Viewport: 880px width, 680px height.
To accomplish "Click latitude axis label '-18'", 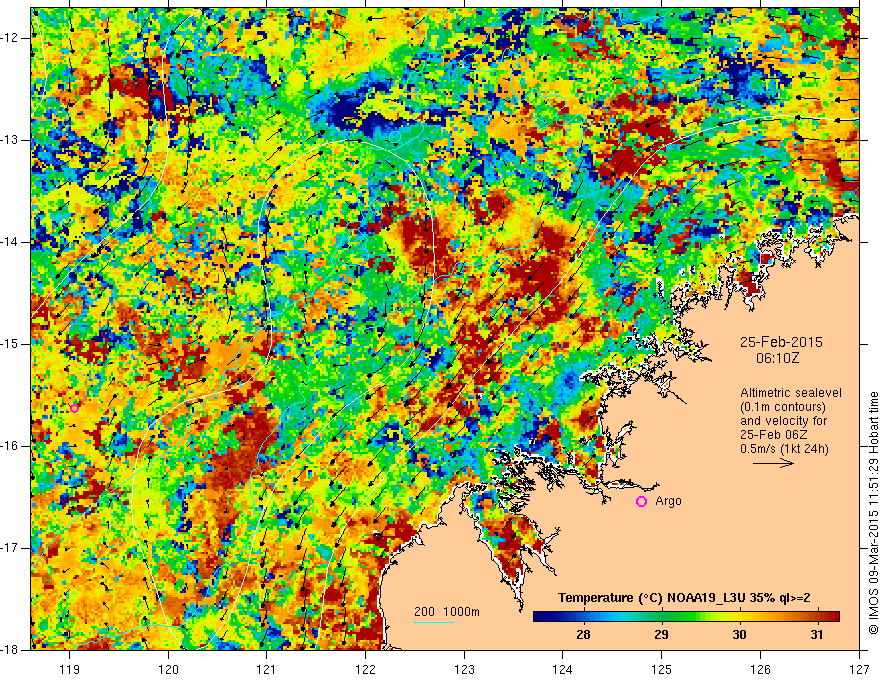I will (x=10, y=650).
